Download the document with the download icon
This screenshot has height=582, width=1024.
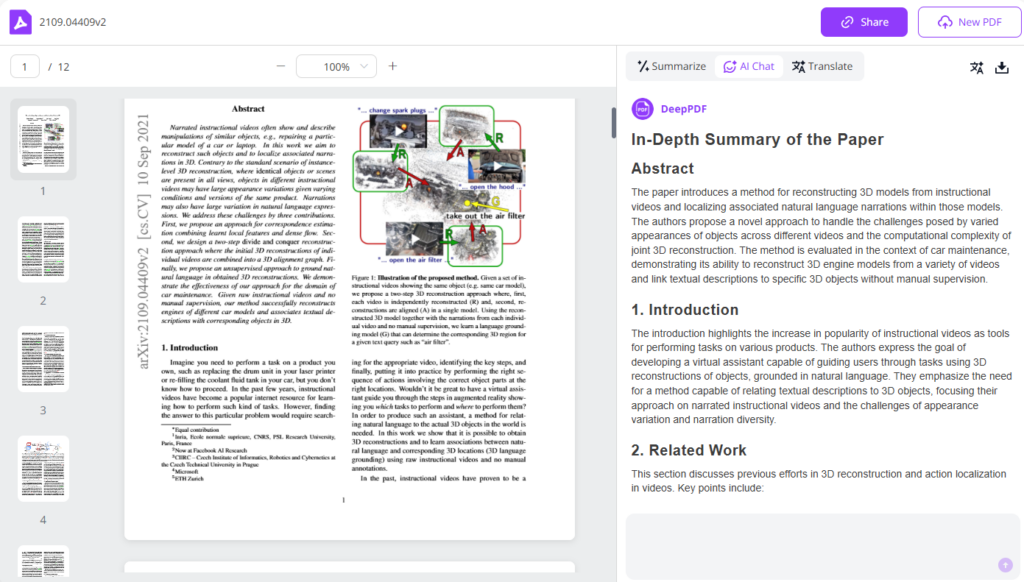click(1003, 66)
